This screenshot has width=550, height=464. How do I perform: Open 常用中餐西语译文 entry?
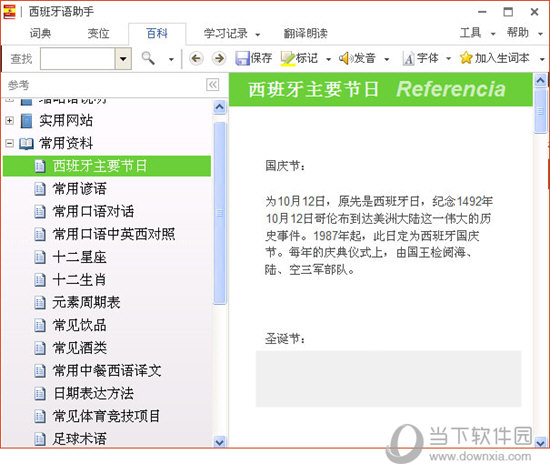(x=107, y=371)
